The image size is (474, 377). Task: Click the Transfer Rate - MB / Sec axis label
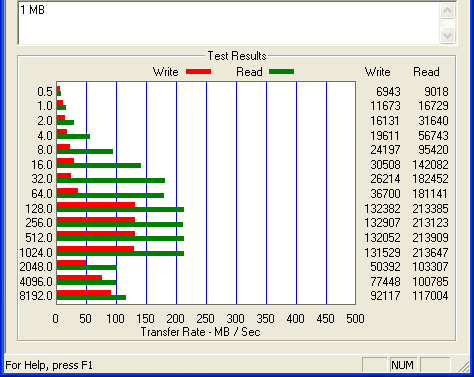click(200, 332)
